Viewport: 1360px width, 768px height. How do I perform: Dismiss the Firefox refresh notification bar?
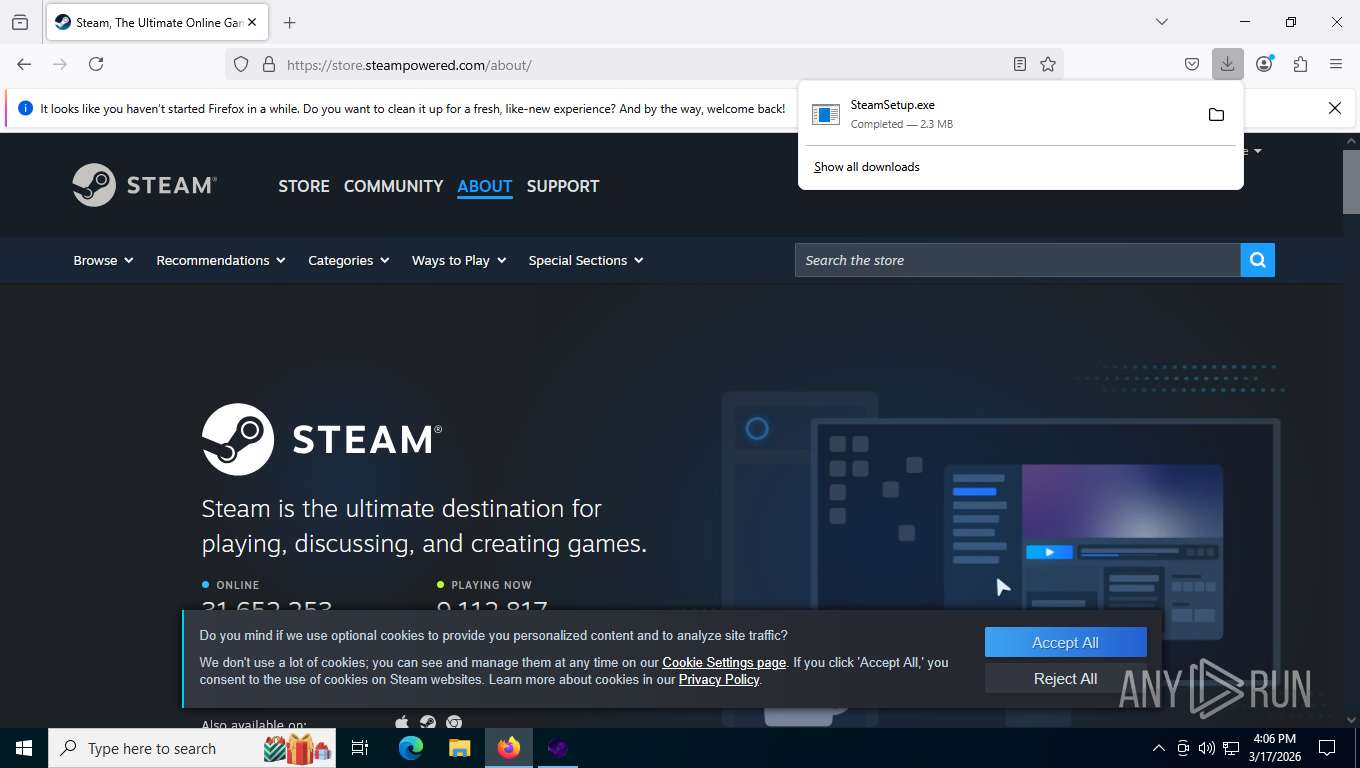[x=1334, y=108]
